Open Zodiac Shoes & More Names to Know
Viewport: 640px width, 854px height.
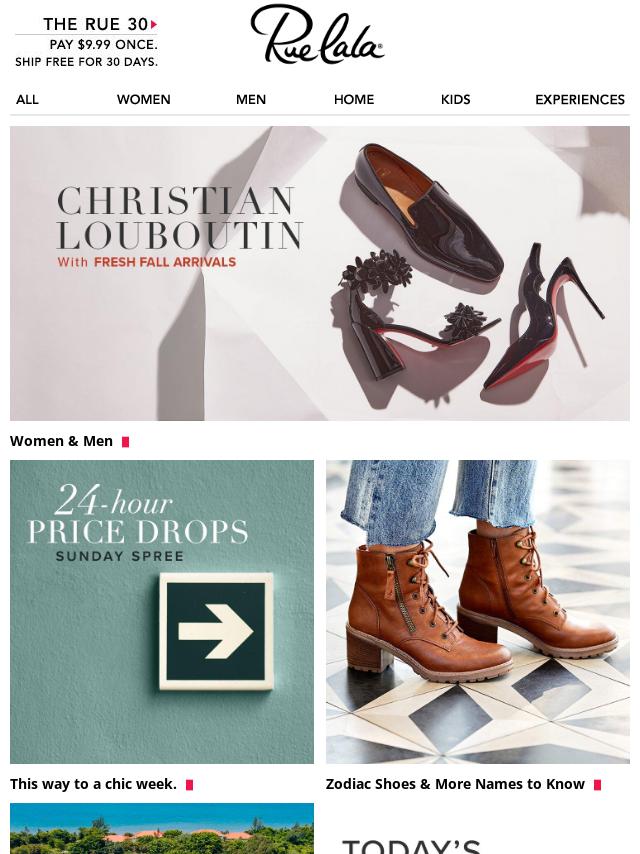455,784
